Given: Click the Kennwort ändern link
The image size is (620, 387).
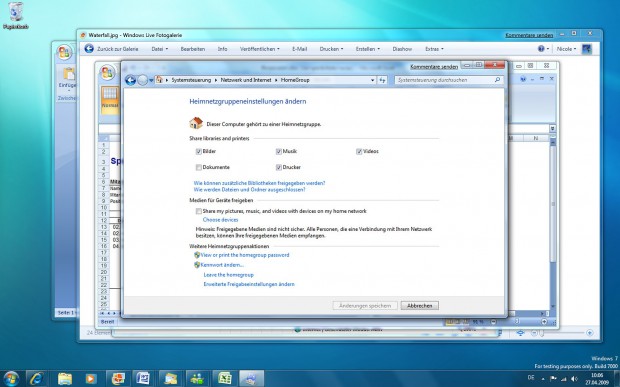Looking at the screenshot, I should [x=222, y=265].
